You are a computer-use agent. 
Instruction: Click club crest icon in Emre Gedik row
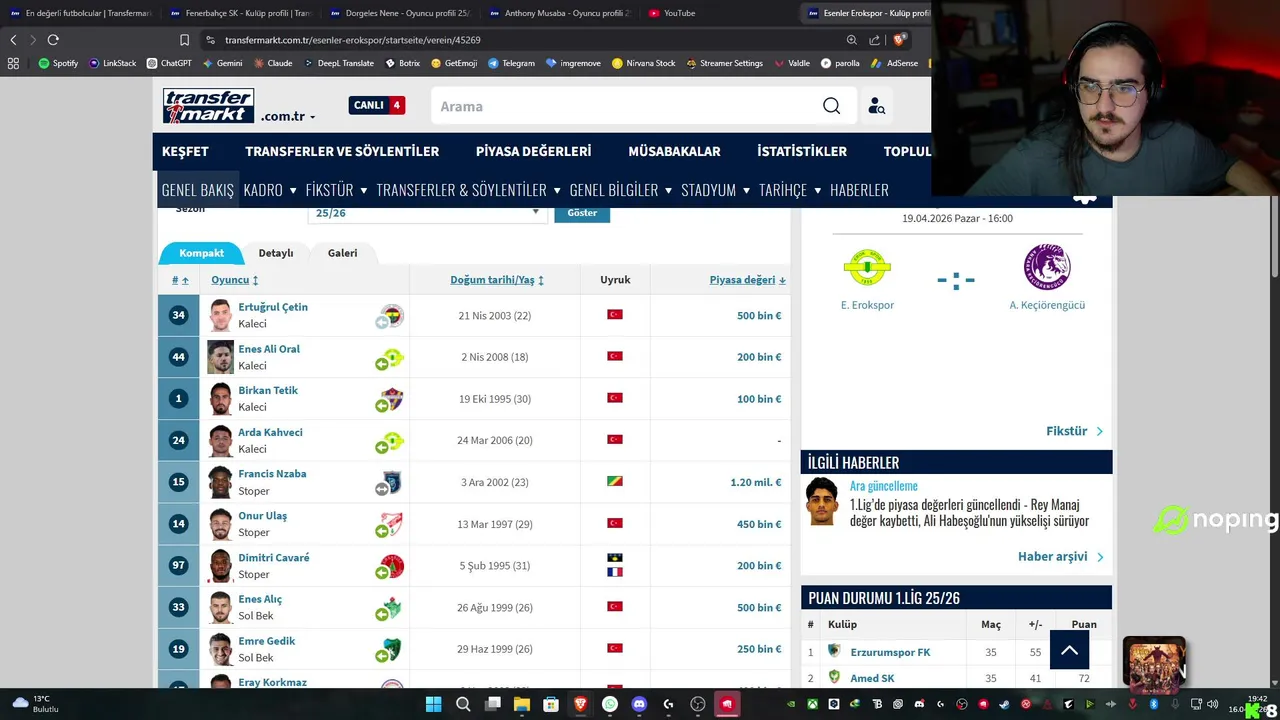click(x=391, y=649)
